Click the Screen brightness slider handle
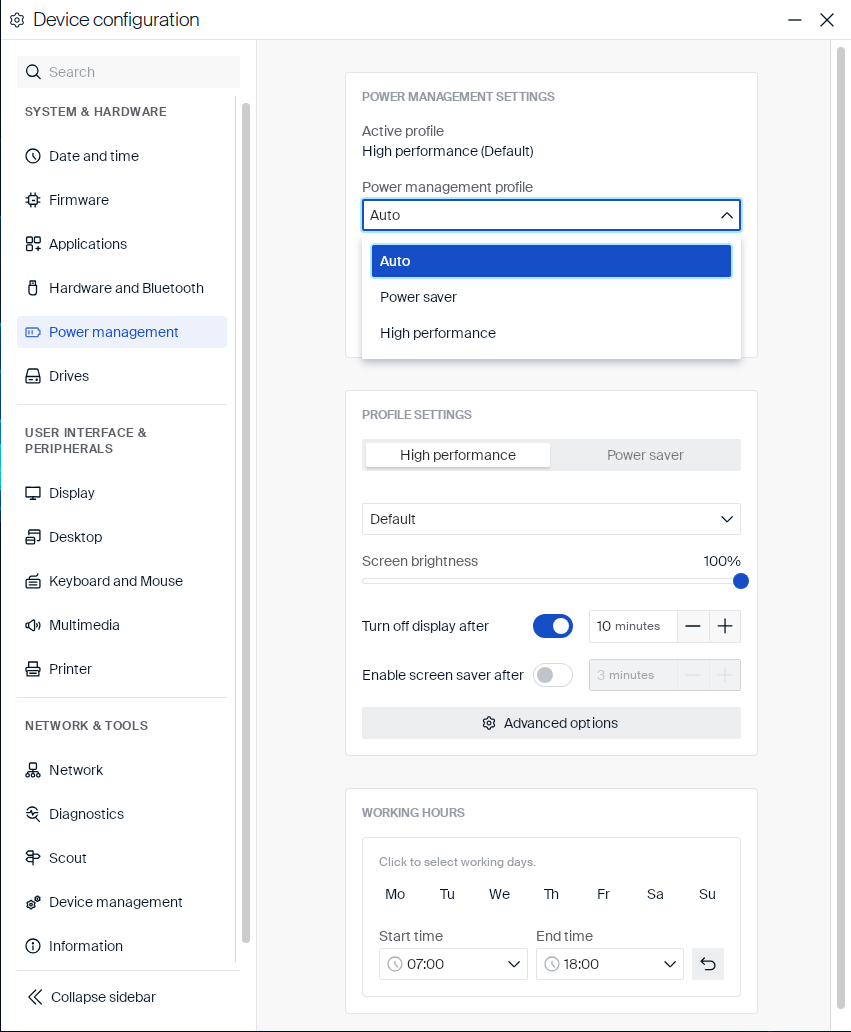Viewport: 851px width, 1032px height. pos(740,581)
